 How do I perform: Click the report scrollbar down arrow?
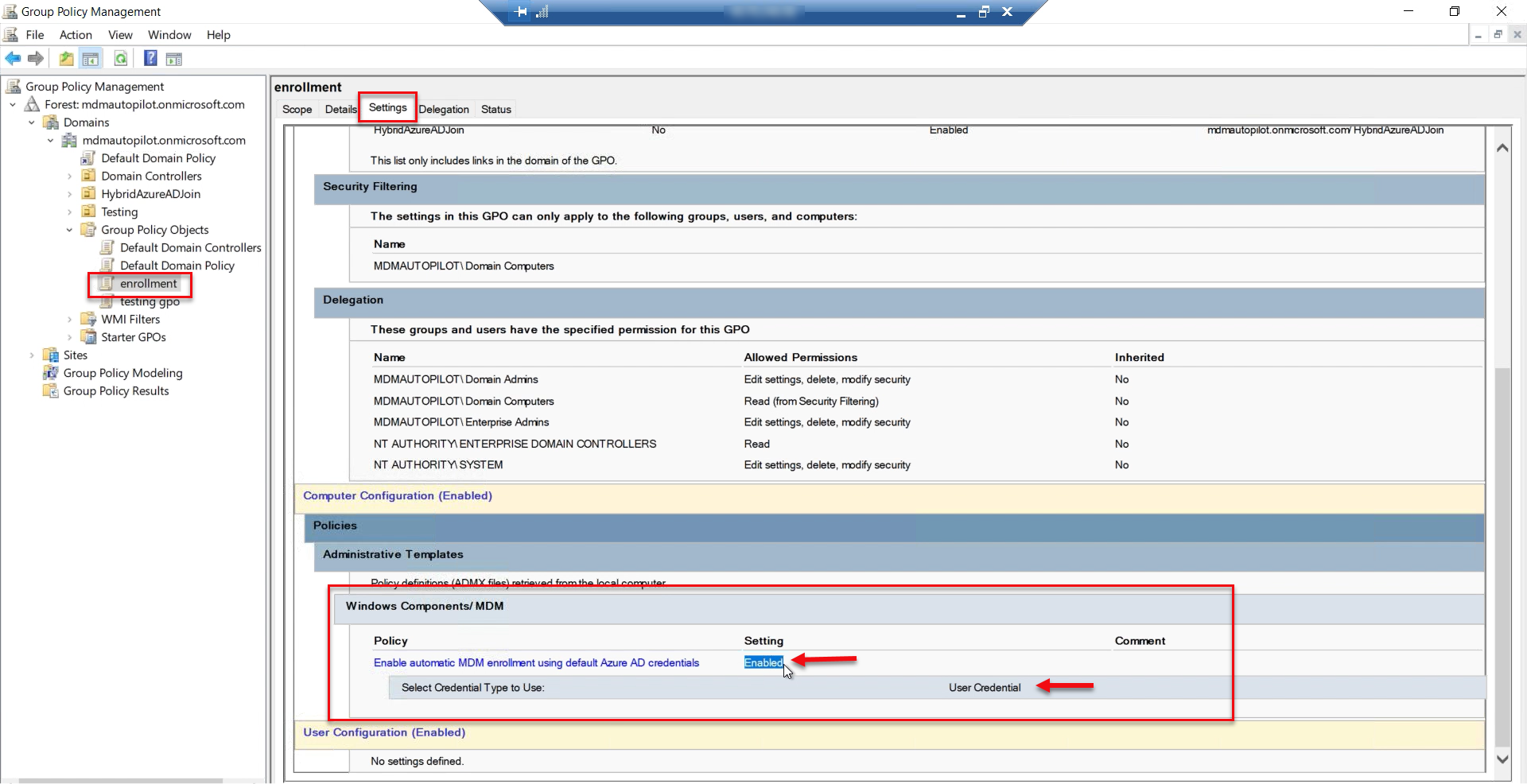(x=1502, y=759)
